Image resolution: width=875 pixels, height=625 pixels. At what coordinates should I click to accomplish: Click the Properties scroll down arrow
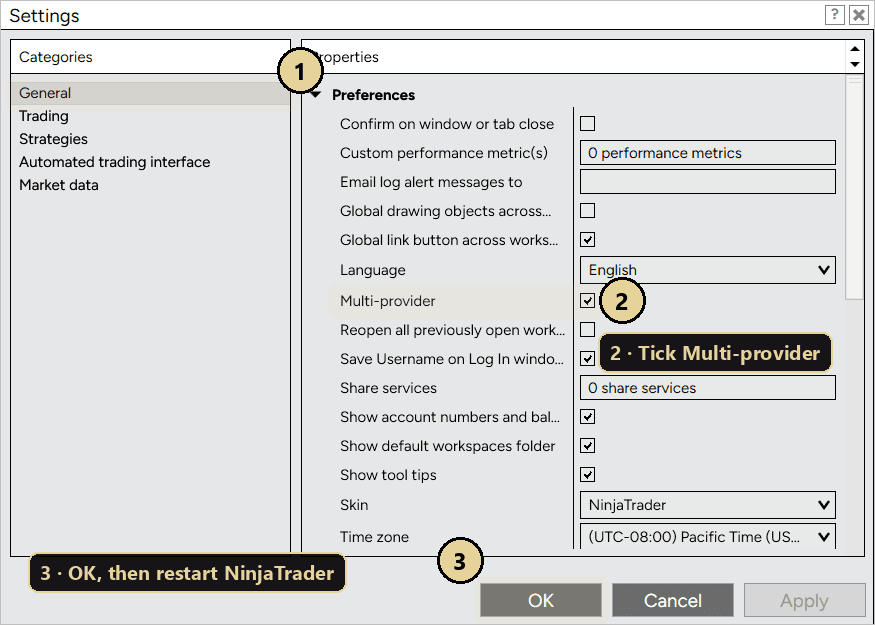pos(854,64)
